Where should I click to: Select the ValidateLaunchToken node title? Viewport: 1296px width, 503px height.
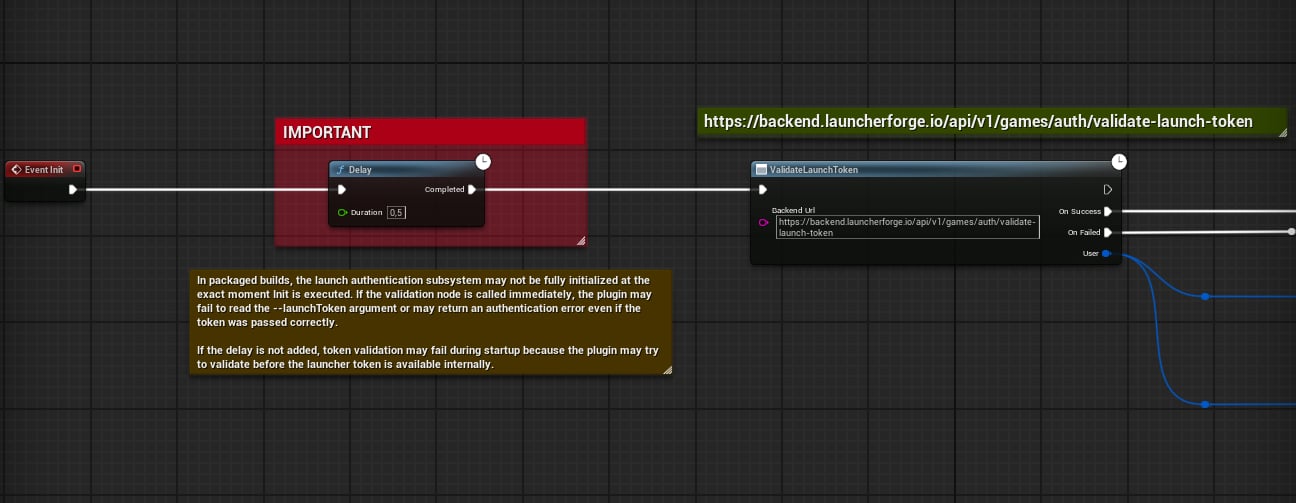pyautogui.click(x=814, y=170)
